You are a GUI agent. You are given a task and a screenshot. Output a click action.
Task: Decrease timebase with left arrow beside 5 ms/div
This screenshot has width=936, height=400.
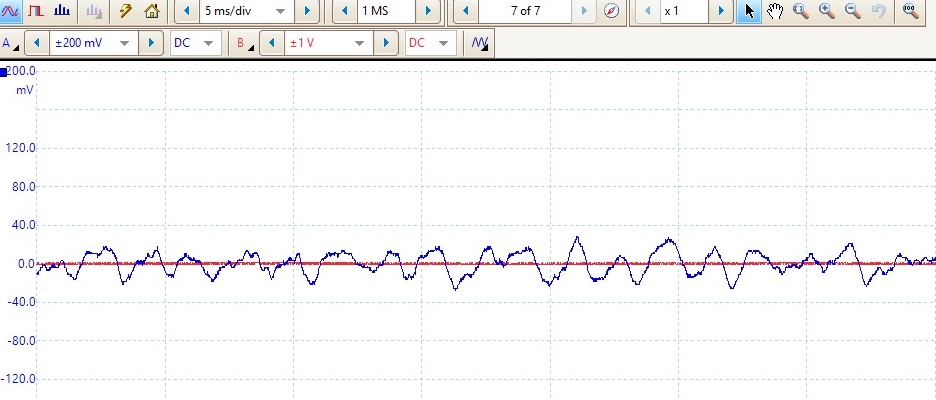pyautogui.click(x=187, y=11)
